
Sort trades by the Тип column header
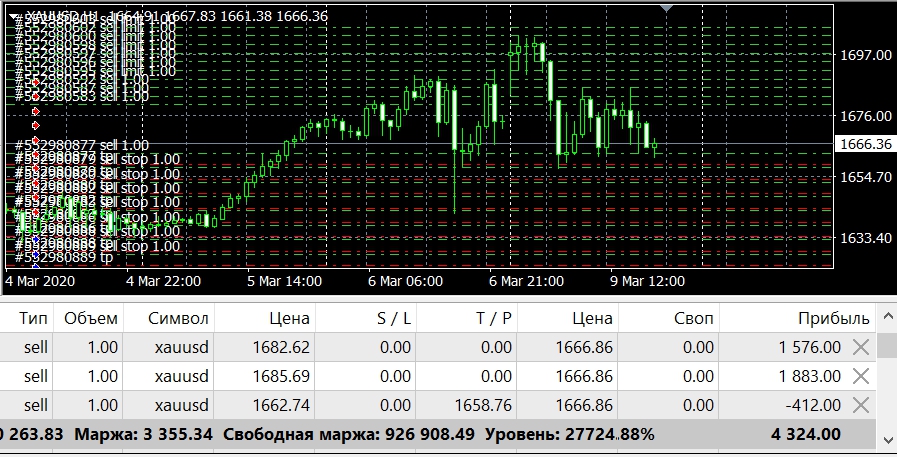pos(33,318)
